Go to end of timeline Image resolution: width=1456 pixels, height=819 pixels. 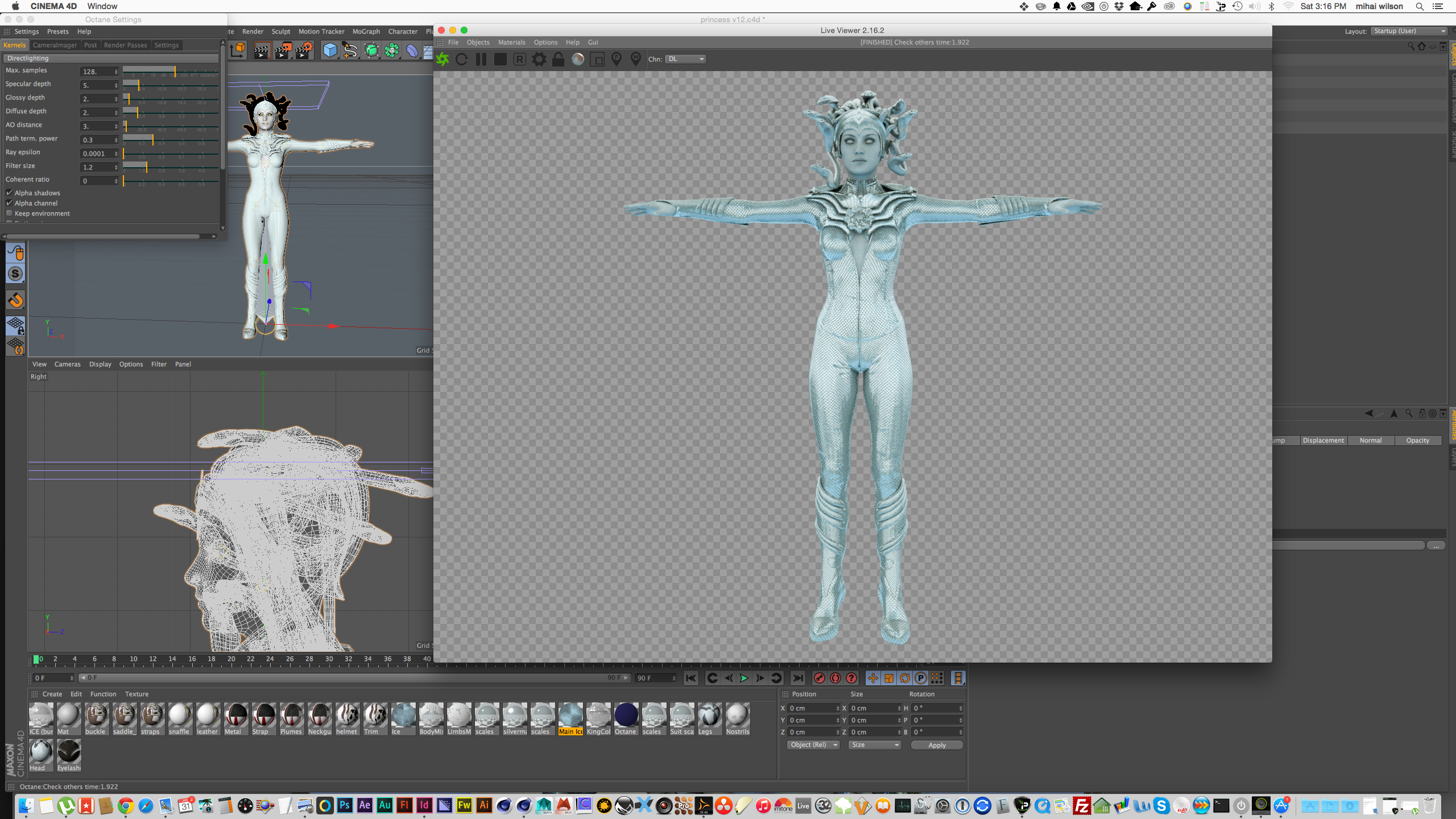pyautogui.click(x=798, y=678)
